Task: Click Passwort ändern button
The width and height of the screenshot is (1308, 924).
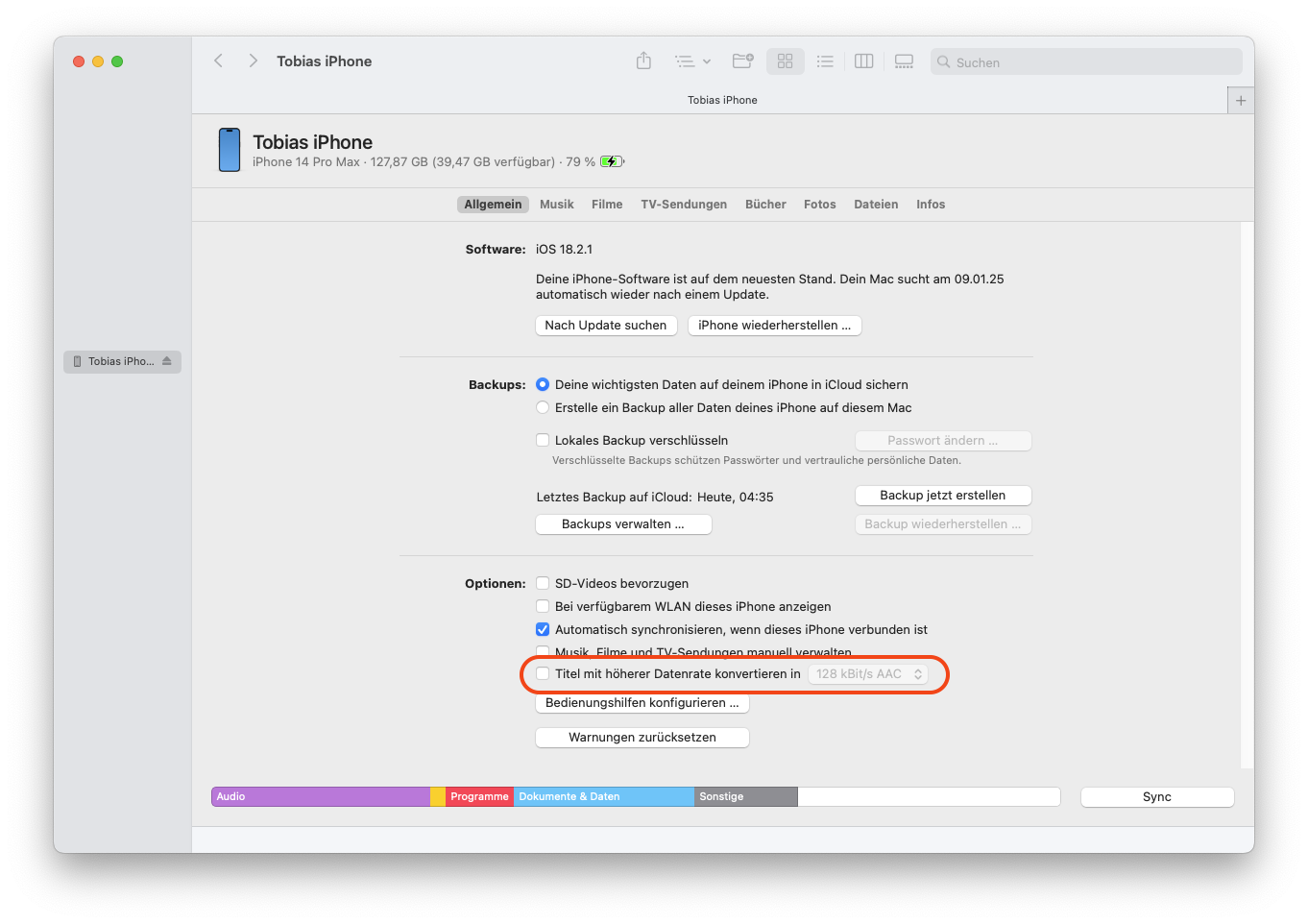Action: point(943,441)
